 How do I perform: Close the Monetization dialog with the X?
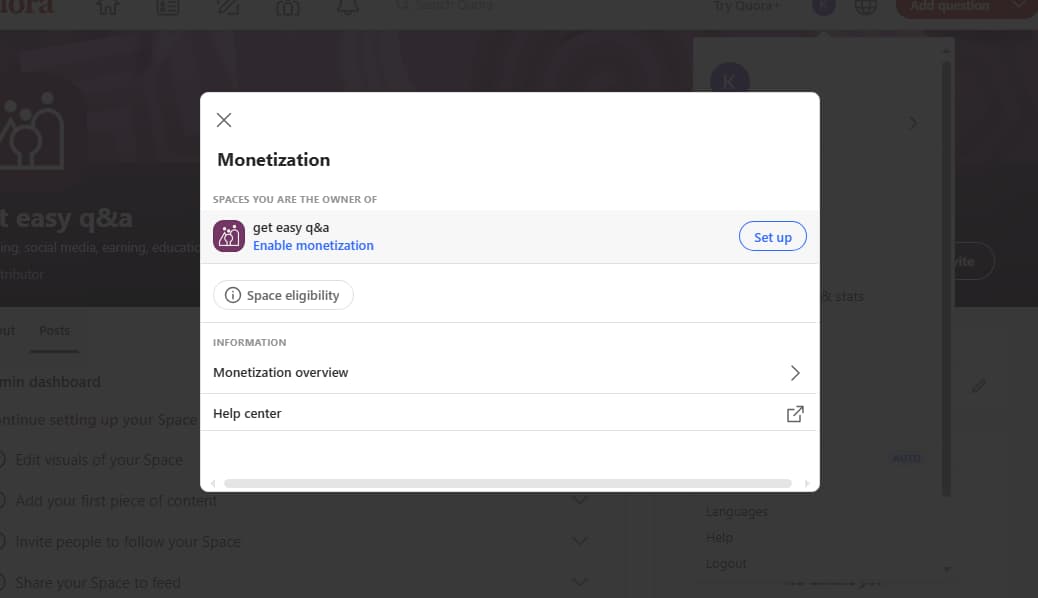coord(224,120)
